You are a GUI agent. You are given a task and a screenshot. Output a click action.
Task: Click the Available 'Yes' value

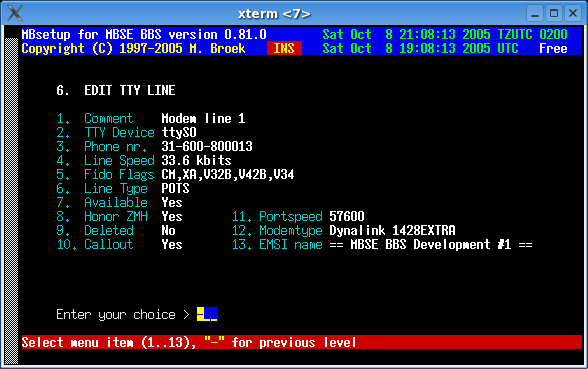pos(172,202)
